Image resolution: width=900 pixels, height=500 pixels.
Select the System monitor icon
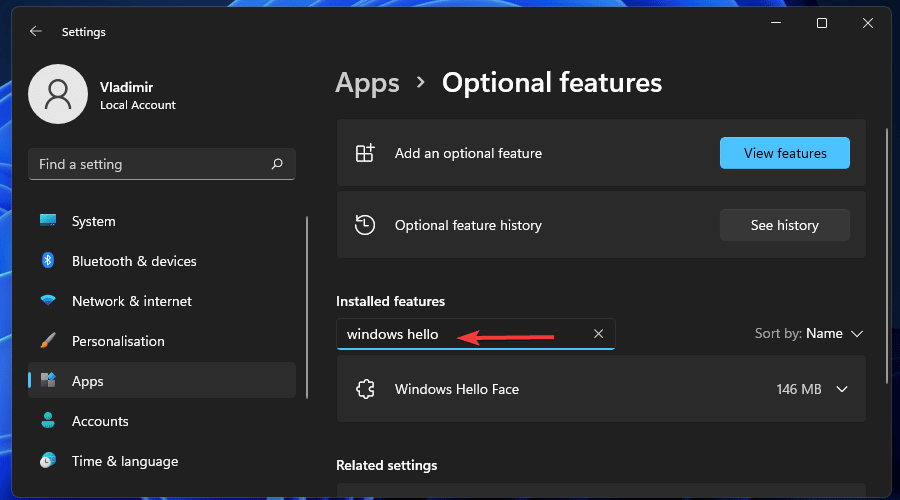click(48, 220)
